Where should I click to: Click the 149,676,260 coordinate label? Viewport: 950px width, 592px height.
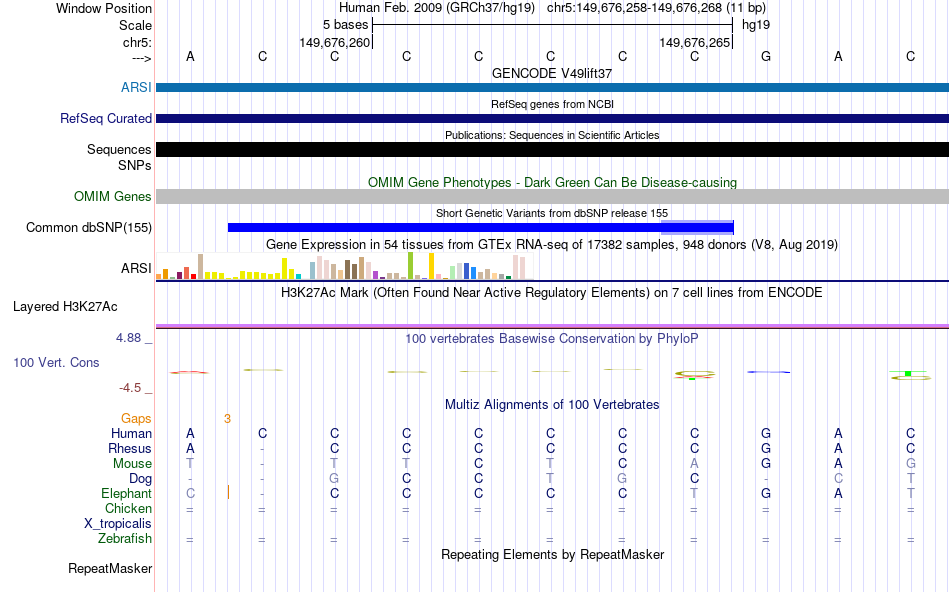(334, 42)
